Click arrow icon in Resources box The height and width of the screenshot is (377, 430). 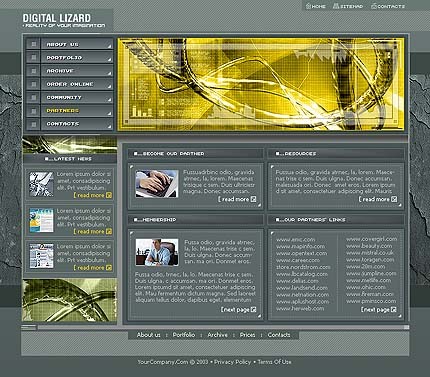[394, 199]
